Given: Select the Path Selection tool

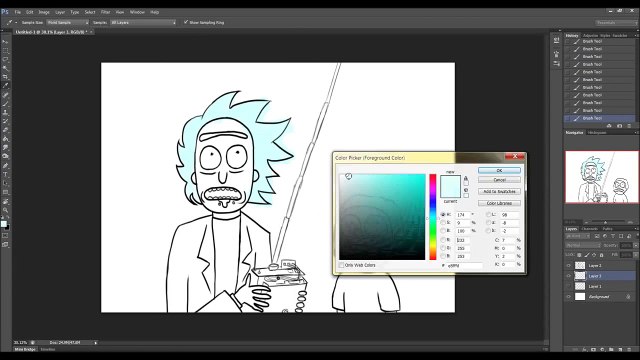Looking at the screenshot, I should 5,183.
